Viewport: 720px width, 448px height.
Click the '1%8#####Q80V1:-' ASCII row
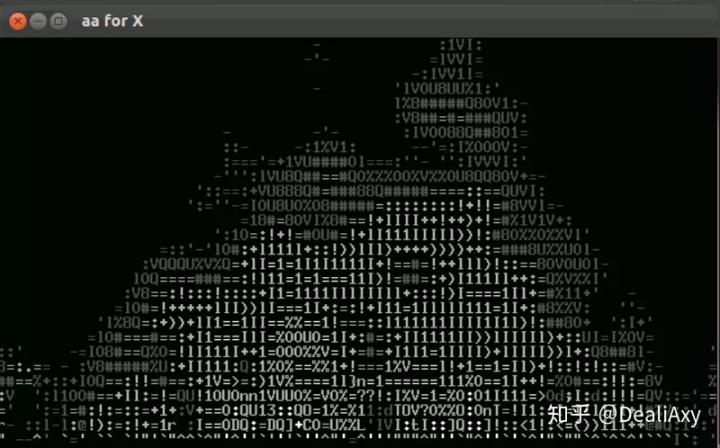(x=461, y=104)
